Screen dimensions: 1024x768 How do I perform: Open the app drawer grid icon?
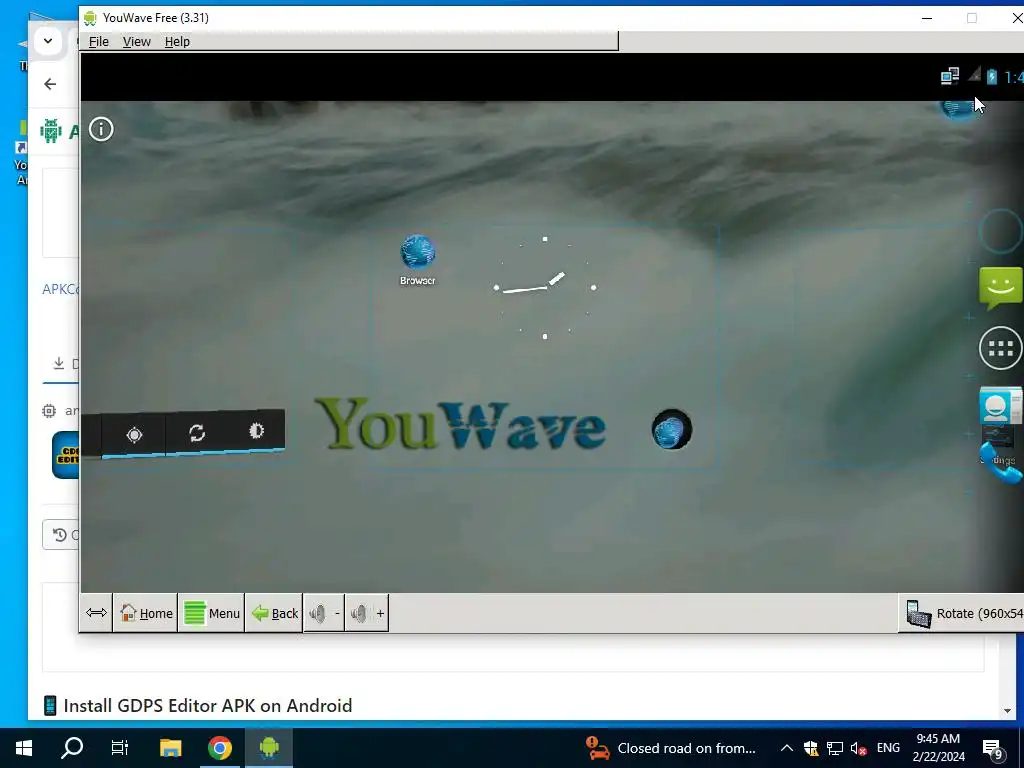coord(1000,349)
